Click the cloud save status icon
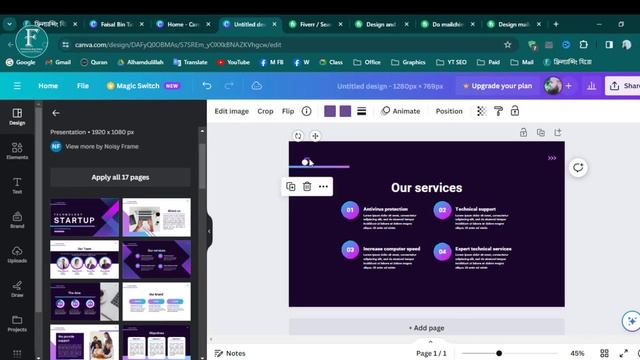This screenshot has height=360, width=640. pyautogui.click(x=256, y=86)
